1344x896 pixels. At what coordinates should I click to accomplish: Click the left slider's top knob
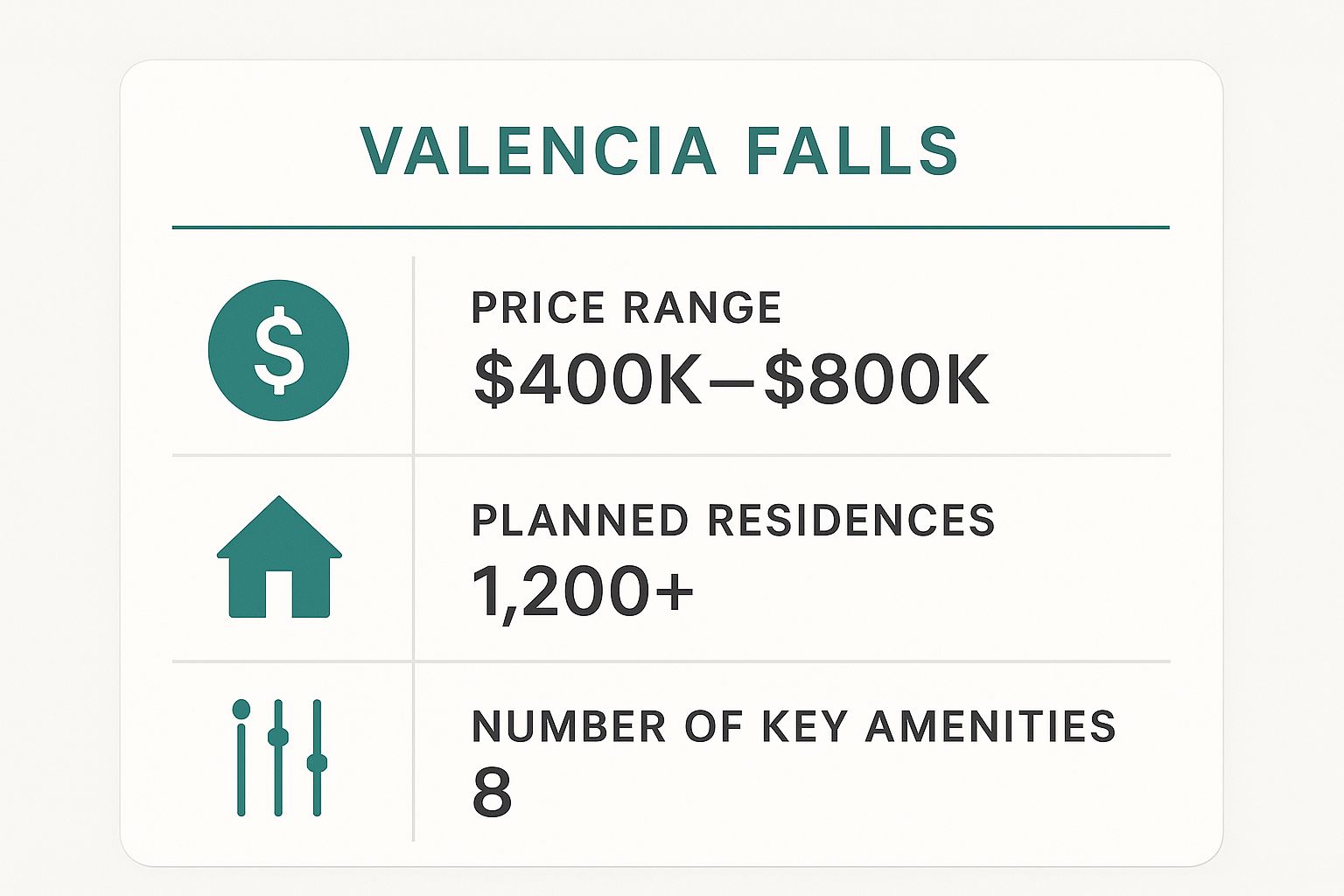241,709
